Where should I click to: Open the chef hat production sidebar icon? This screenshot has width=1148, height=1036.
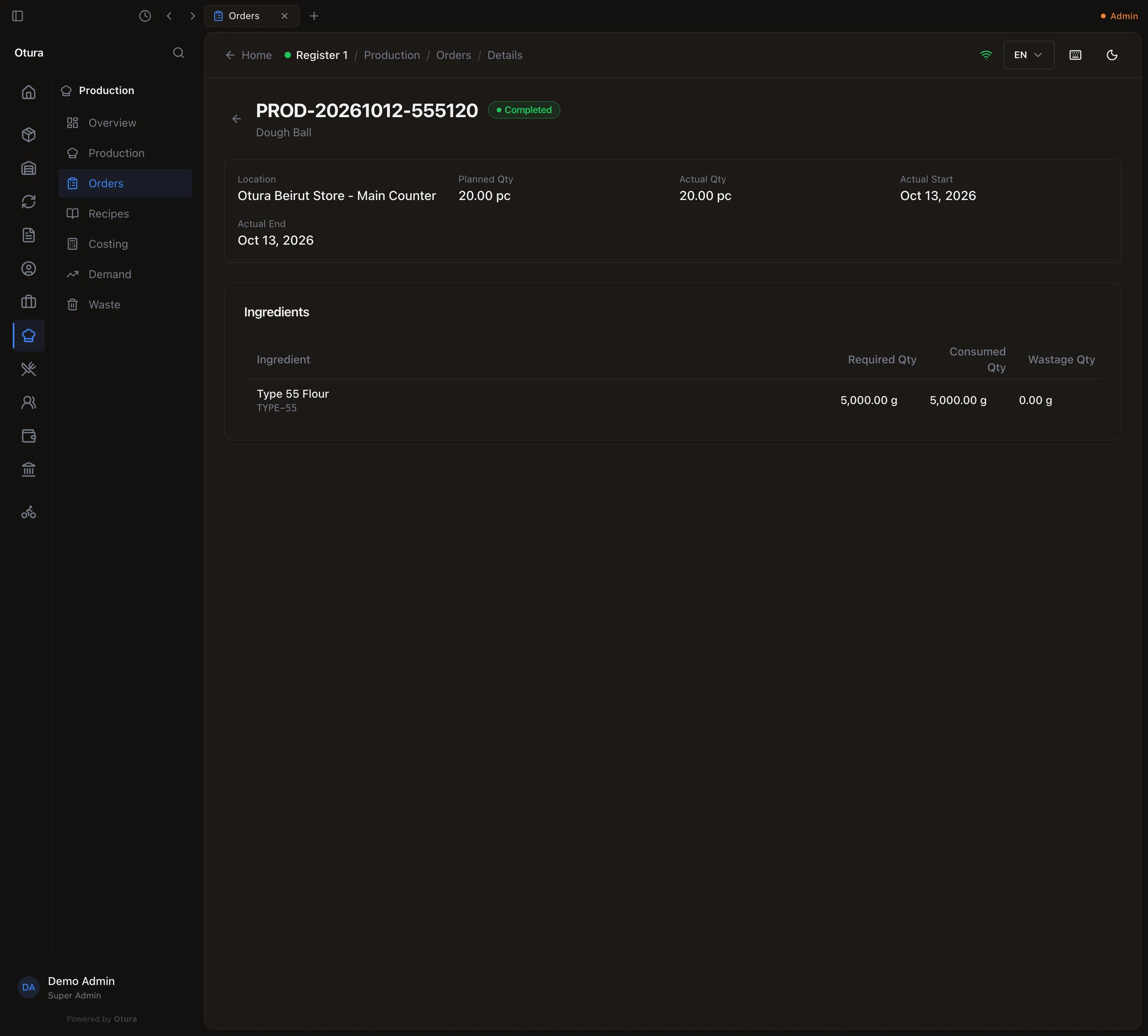[x=28, y=336]
